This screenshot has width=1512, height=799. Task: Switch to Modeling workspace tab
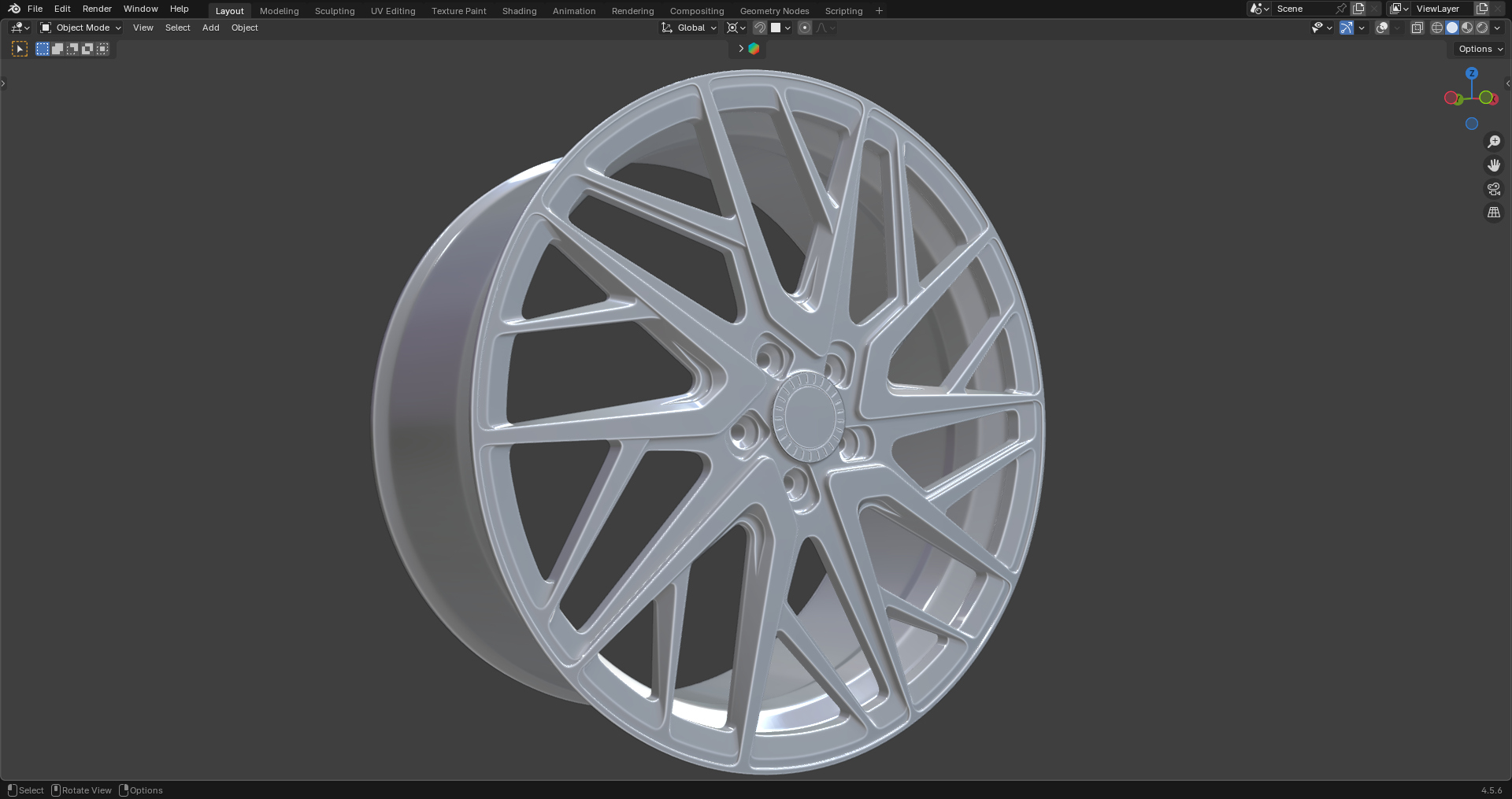point(280,11)
